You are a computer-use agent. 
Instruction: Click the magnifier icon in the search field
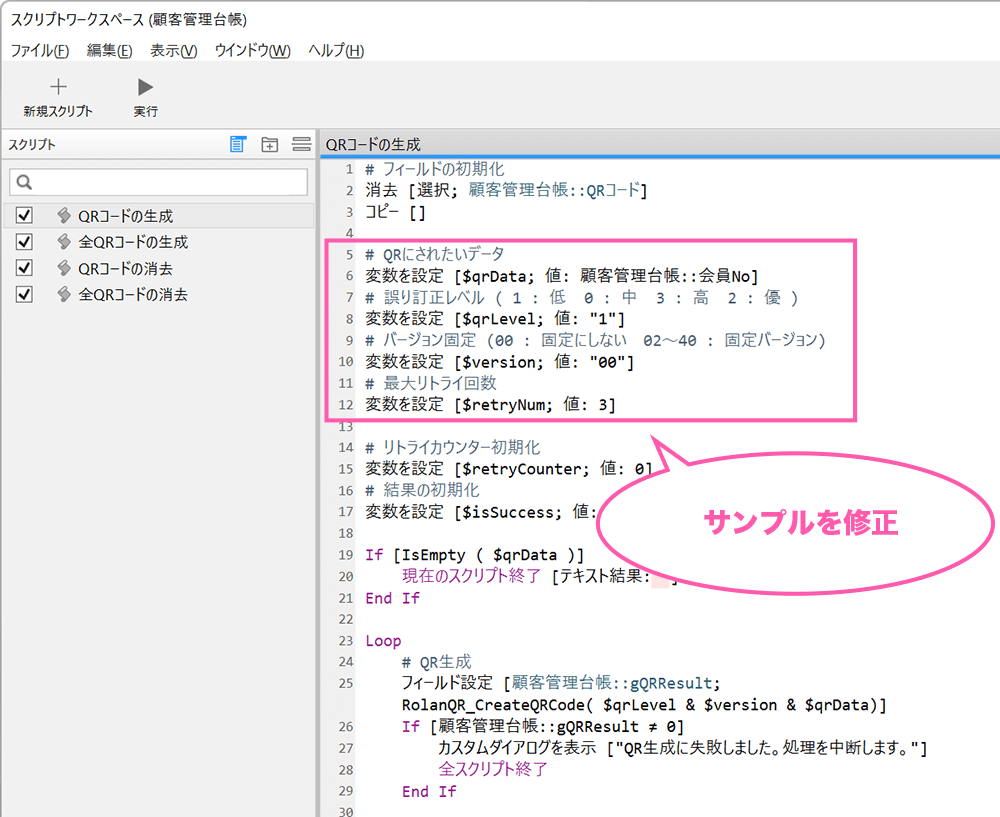(x=23, y=183)
